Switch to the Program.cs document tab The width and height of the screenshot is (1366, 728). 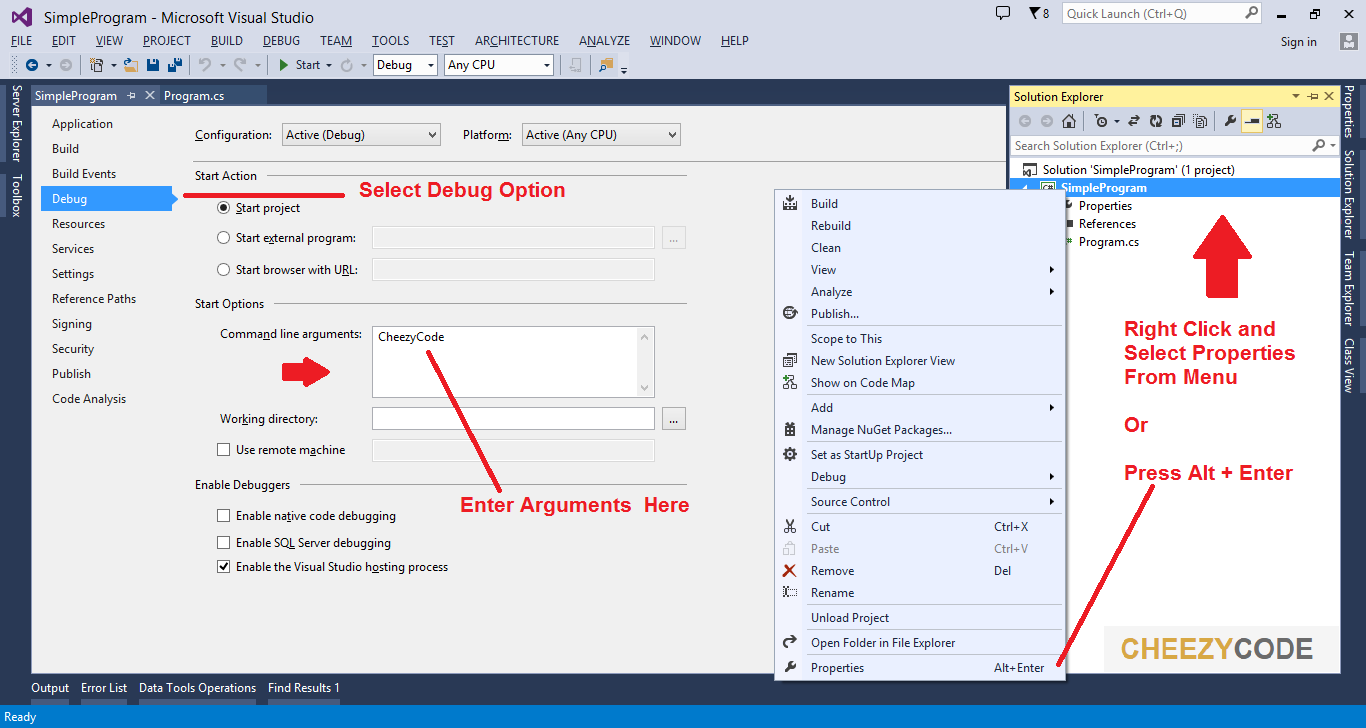[x=194, y=96]
